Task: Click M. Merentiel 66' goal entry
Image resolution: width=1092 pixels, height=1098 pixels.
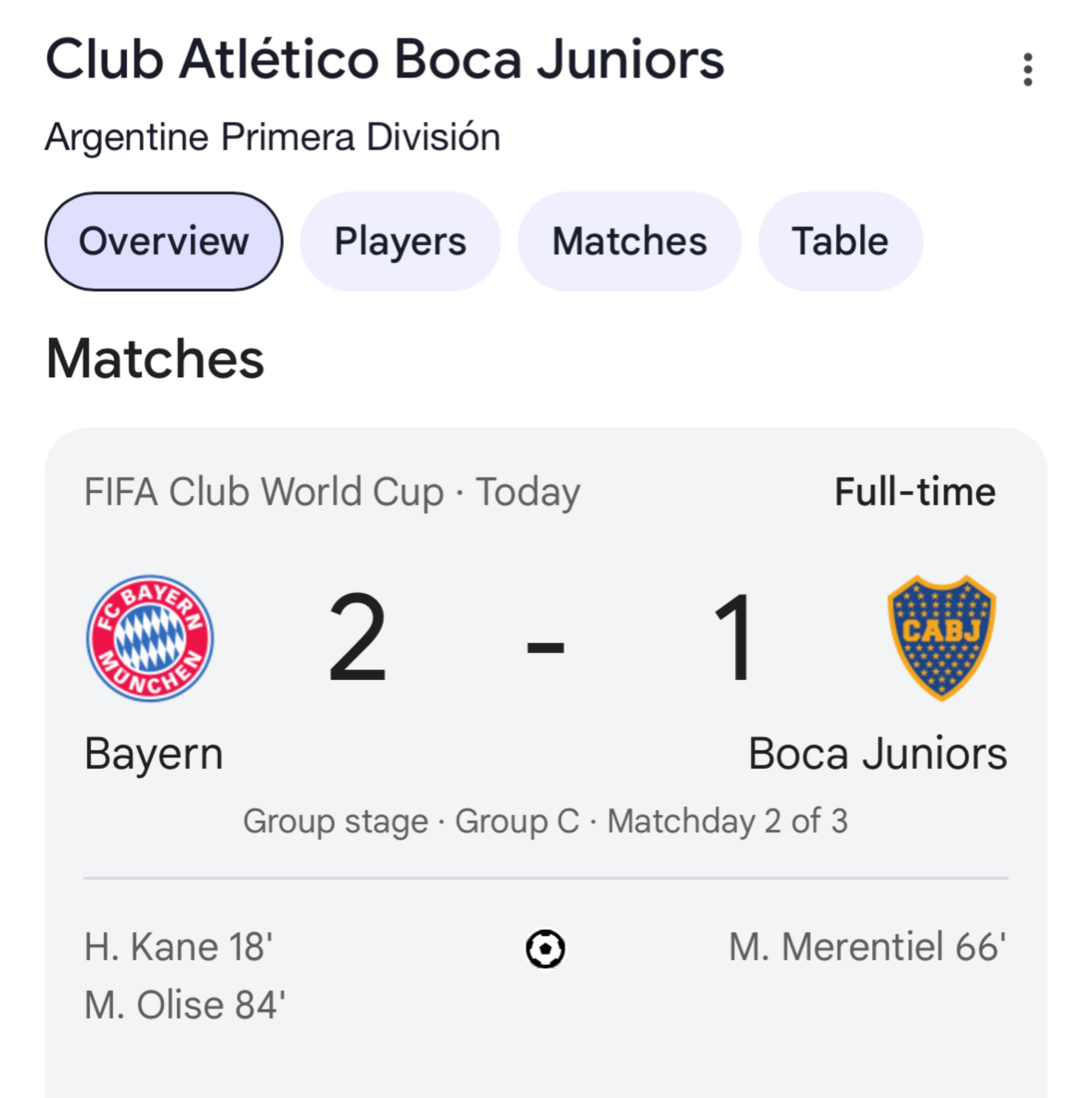Action: pos(867,947)
